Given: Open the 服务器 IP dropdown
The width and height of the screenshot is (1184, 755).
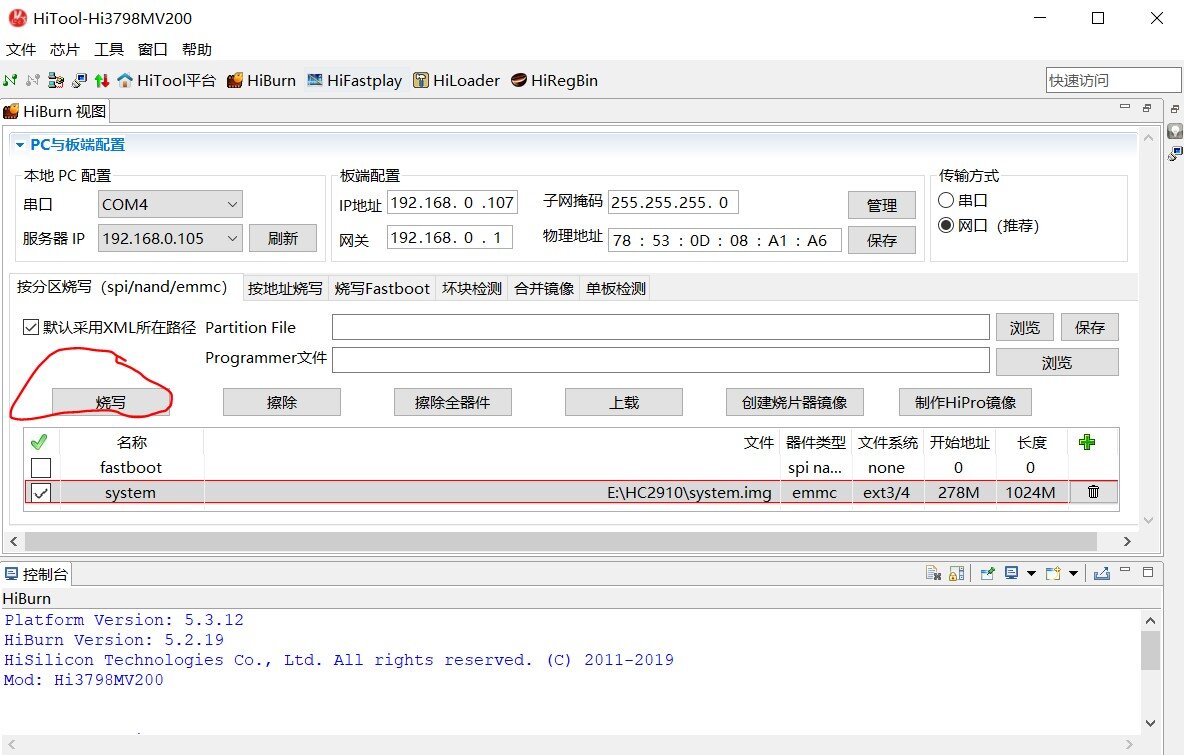Looking at the screenshot, I should [x=170, y=239].
